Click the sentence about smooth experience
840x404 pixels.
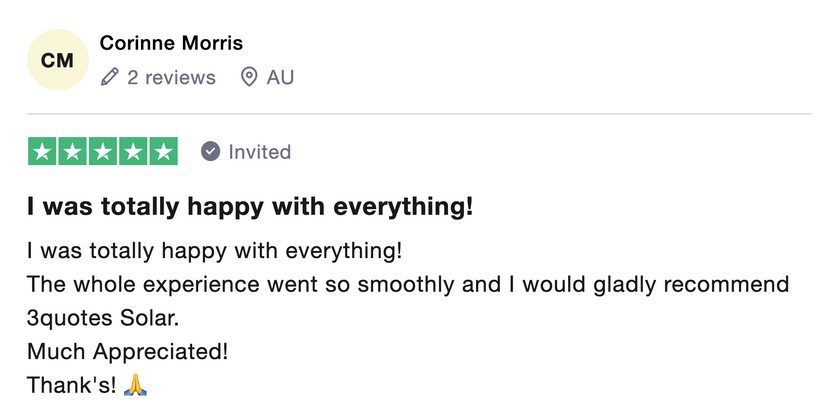408,285
